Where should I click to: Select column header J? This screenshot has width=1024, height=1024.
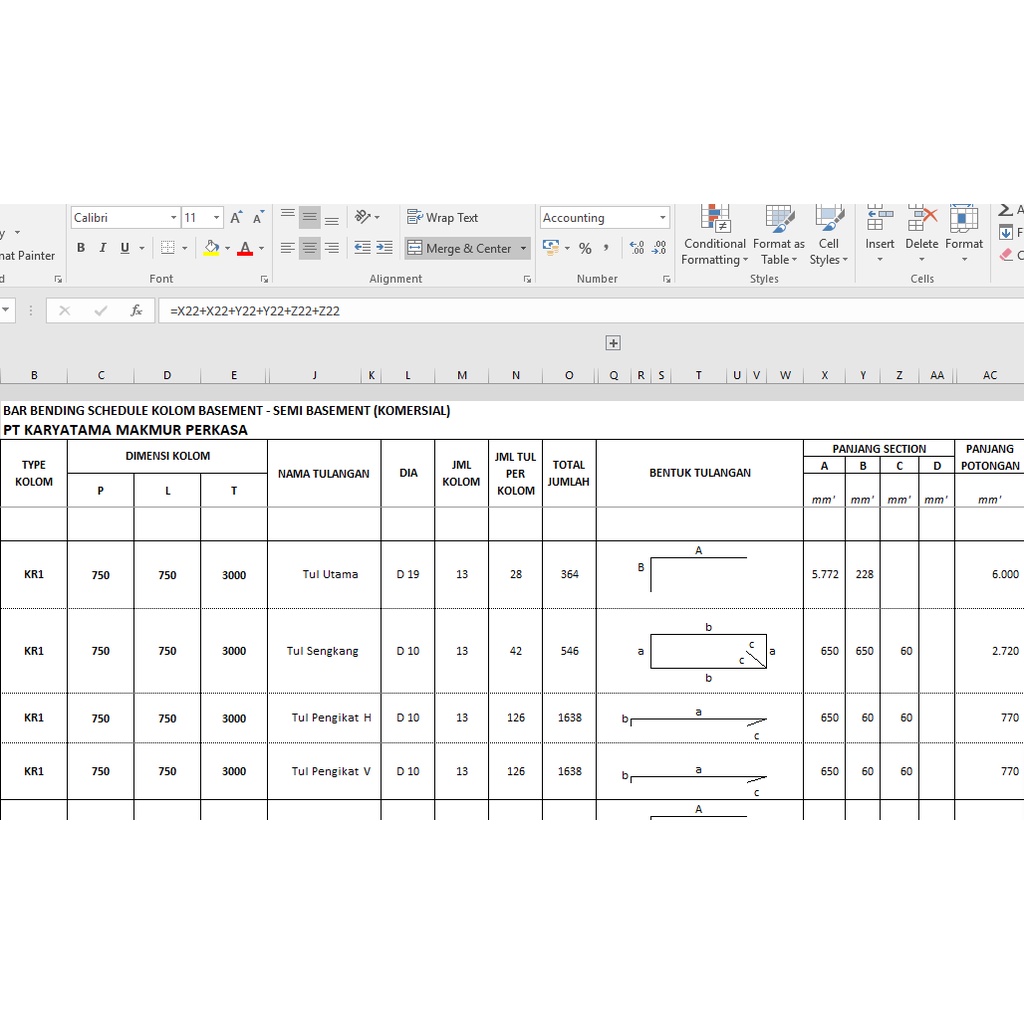point(315,375)
